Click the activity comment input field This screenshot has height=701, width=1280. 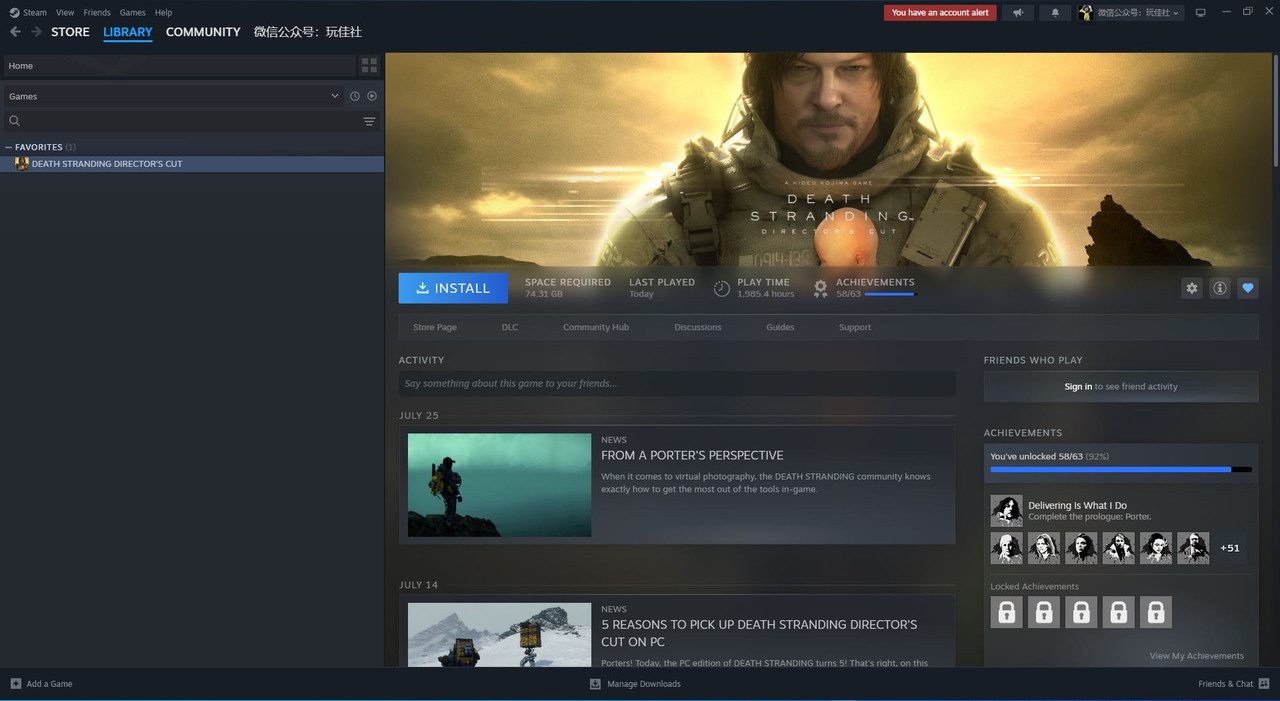pos(677,383)
